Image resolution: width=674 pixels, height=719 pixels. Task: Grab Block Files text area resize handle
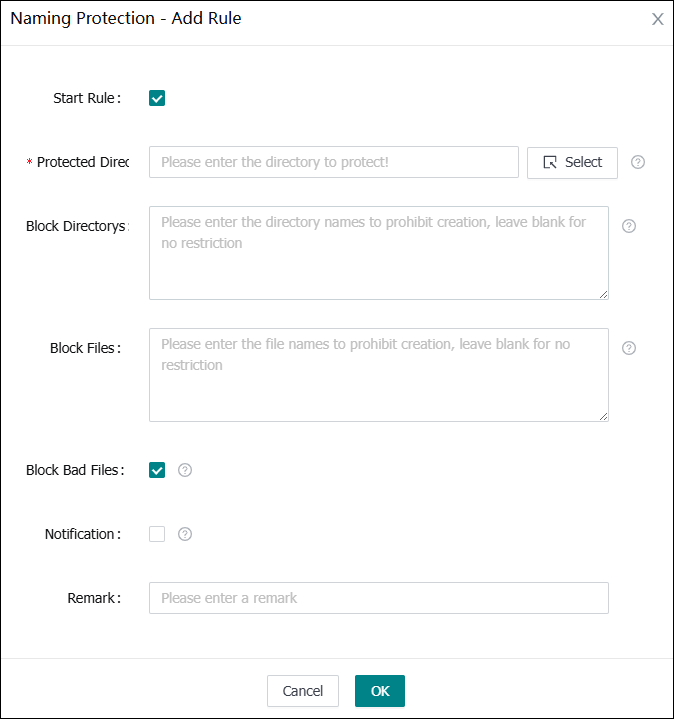click(603, 416)
